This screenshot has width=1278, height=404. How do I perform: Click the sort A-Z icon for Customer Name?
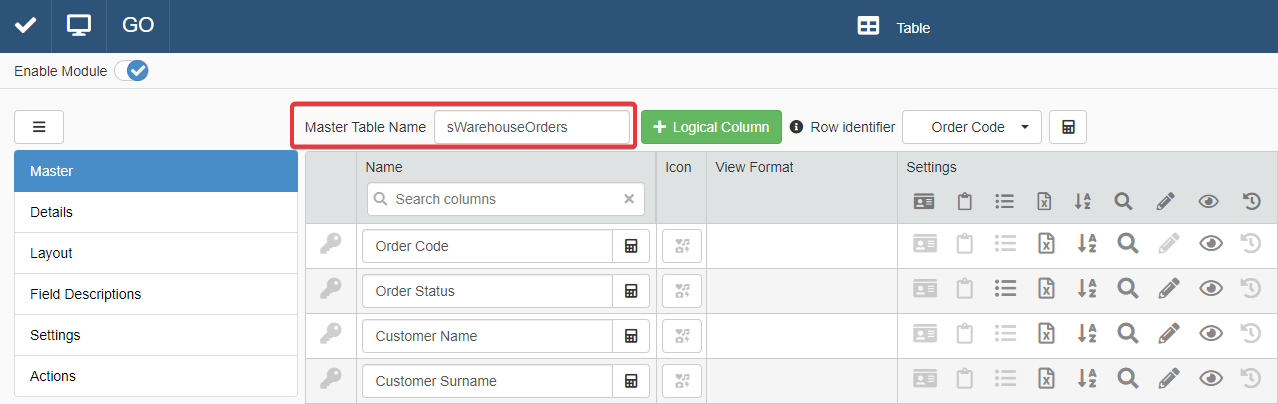[x=1084, y=336]
